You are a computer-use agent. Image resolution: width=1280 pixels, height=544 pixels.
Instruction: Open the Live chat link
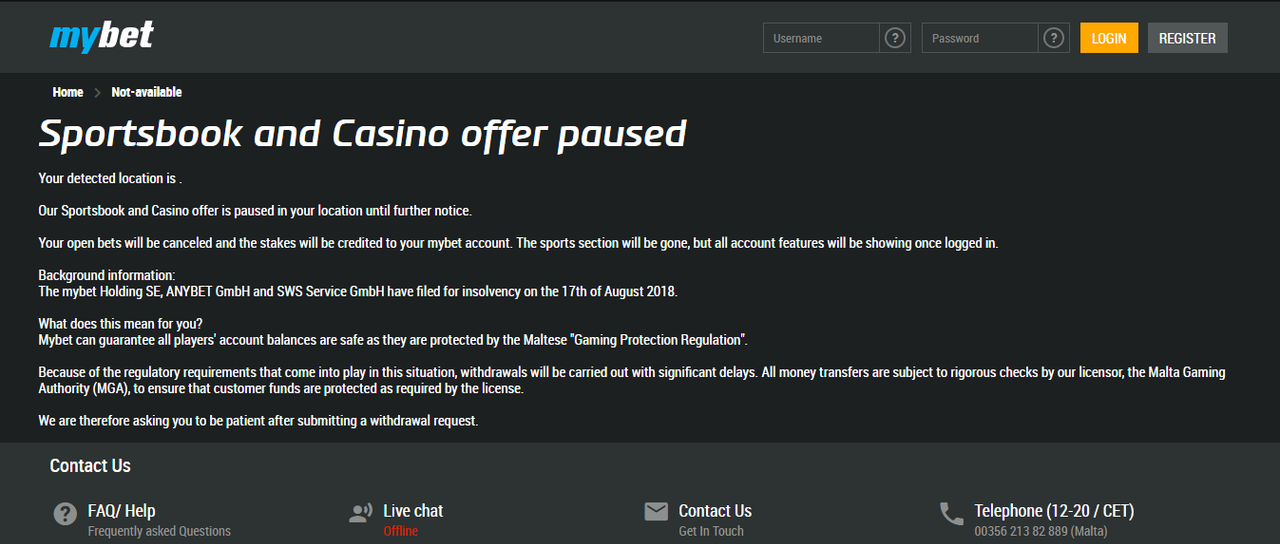click(x=413, y=511)
